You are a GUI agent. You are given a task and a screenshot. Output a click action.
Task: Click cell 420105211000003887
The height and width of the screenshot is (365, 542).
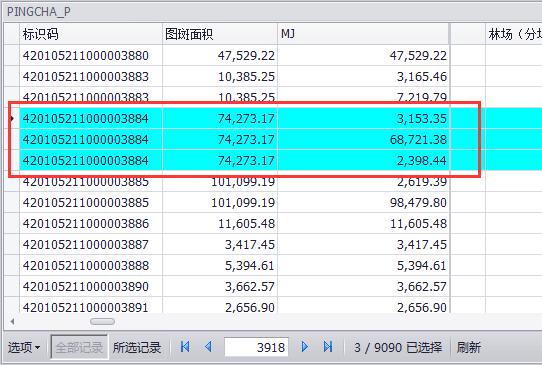(x=91, y=245)
